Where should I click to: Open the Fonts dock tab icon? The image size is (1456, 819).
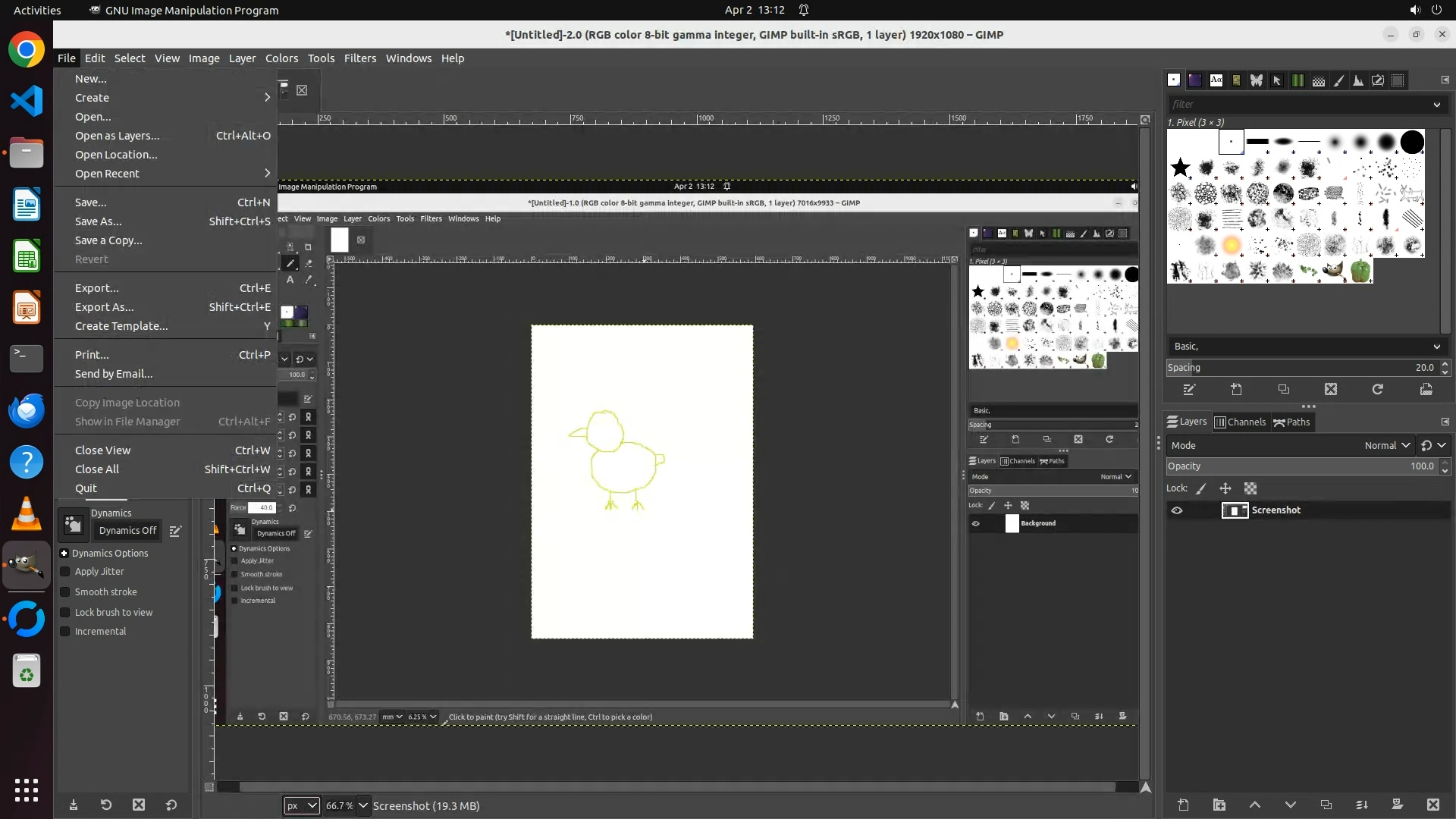coord(1216,80)
